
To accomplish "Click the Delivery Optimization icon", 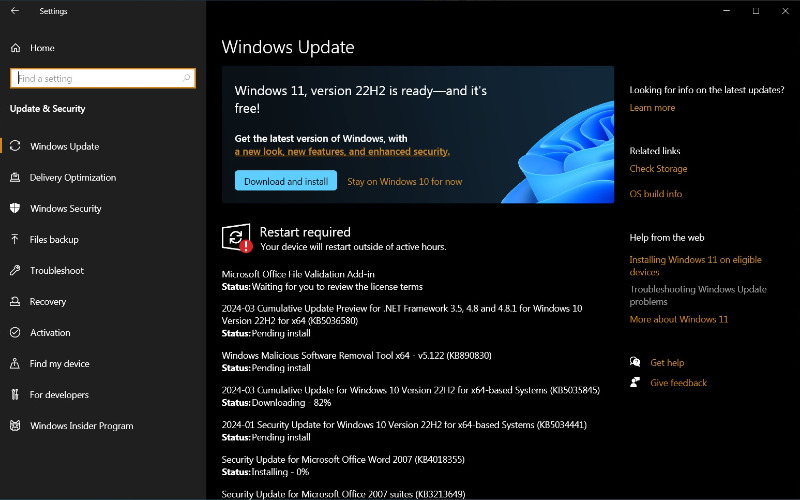I will tap(15, 178).
